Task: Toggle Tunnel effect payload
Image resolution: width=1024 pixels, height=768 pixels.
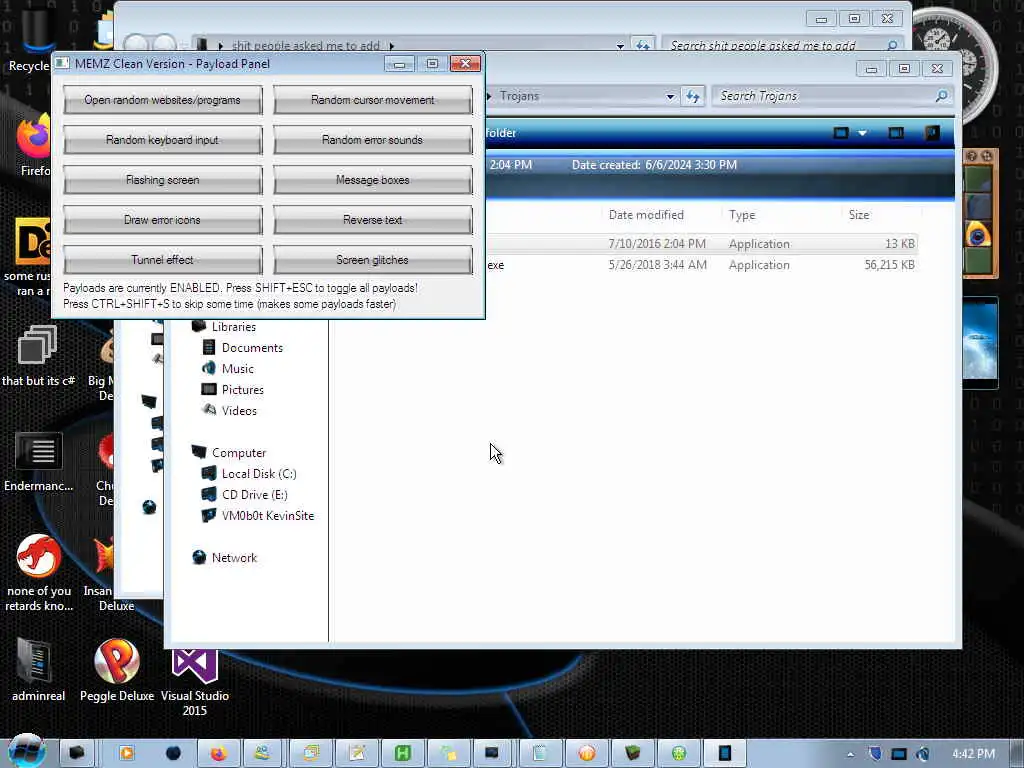Action: click(163, 260)
